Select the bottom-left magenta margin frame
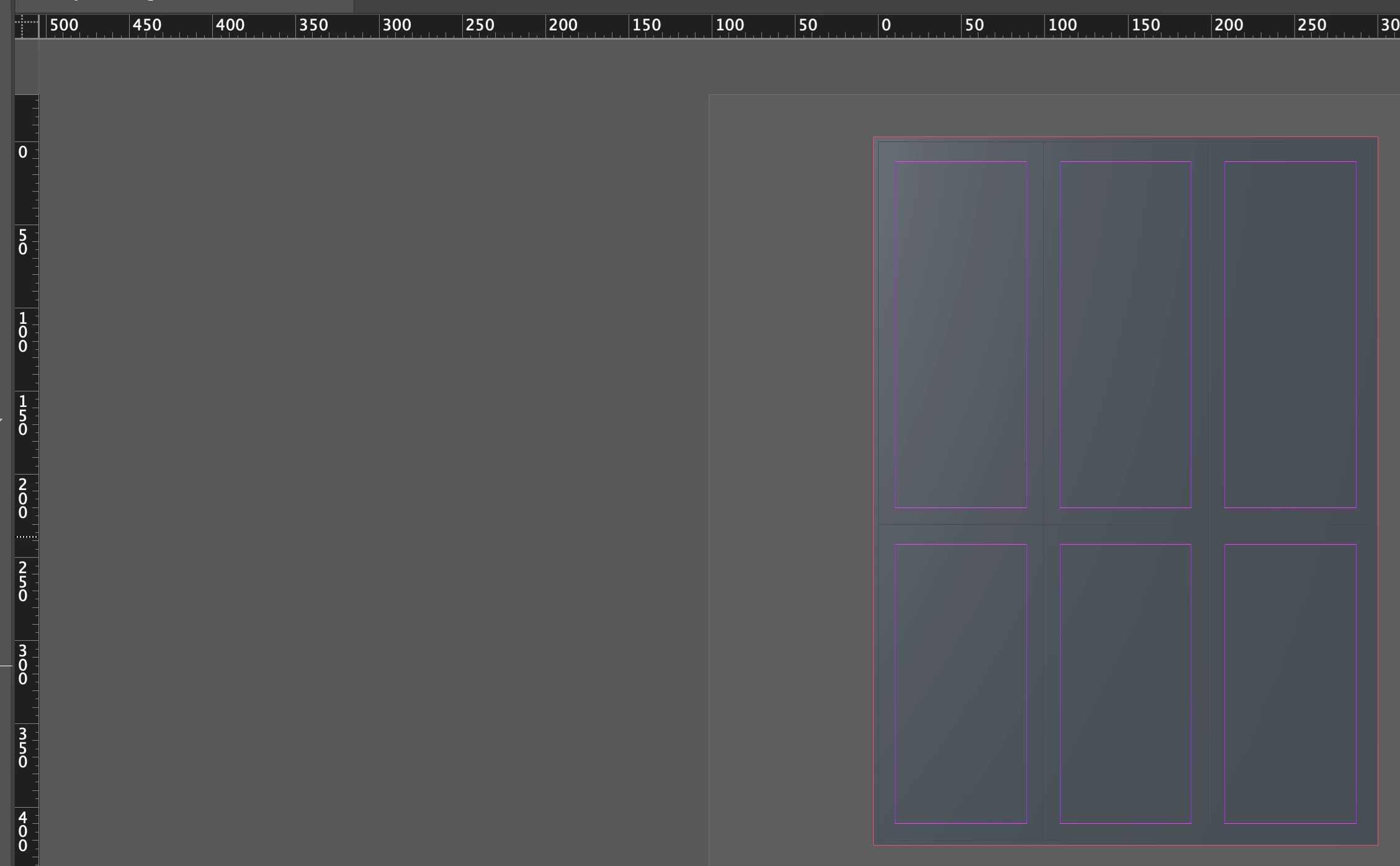 pyautogui.click(x=961, y=684)
